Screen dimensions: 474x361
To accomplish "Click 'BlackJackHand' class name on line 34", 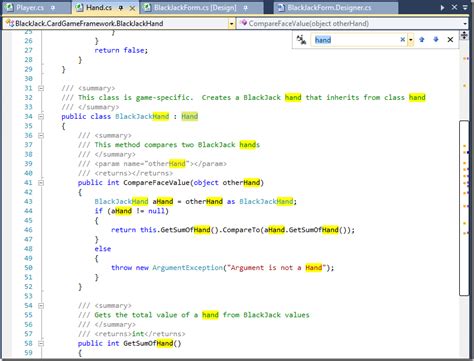I will click(x=142, y=116).
